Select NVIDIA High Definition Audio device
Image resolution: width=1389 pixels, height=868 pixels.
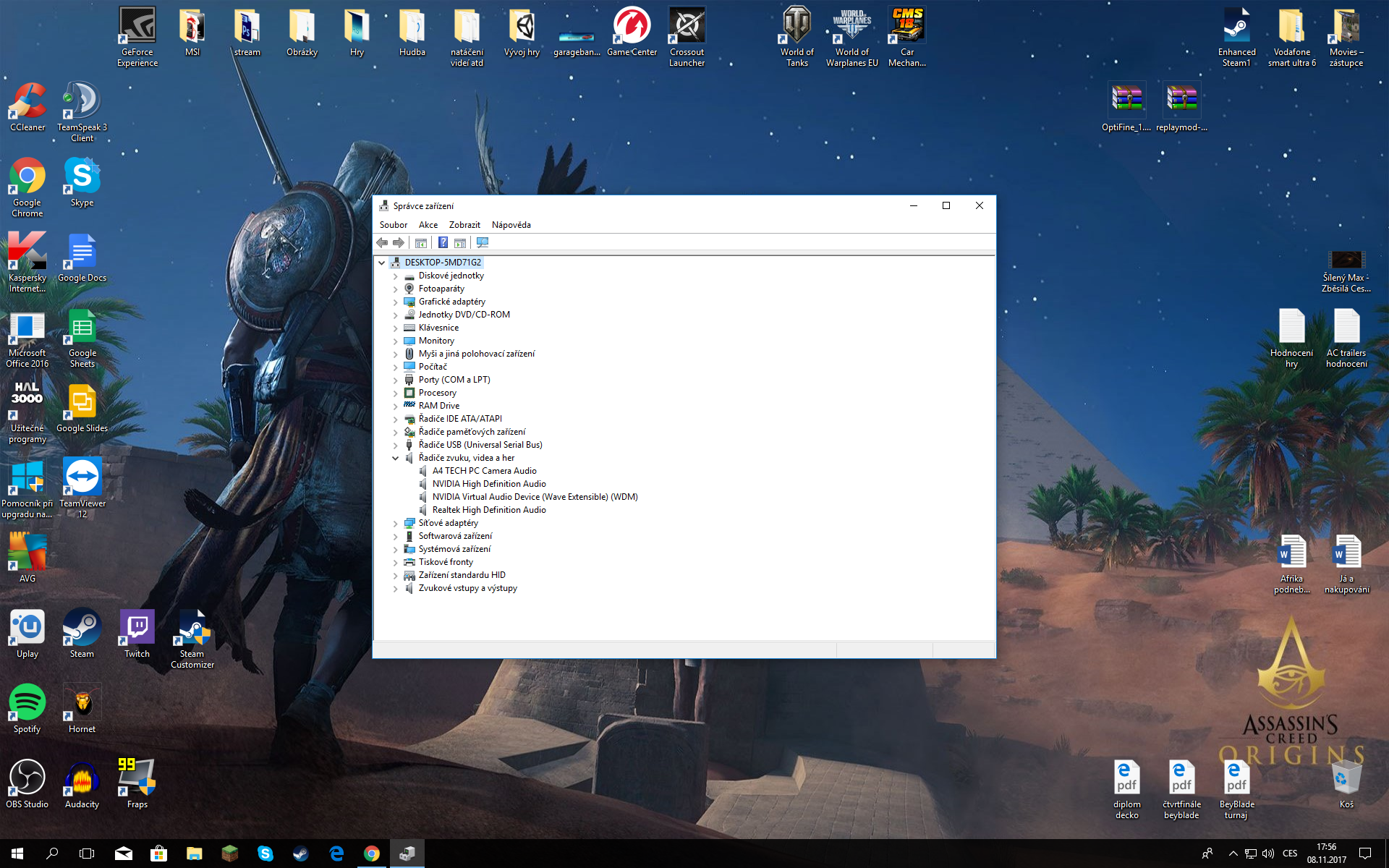tap(489, 484)
